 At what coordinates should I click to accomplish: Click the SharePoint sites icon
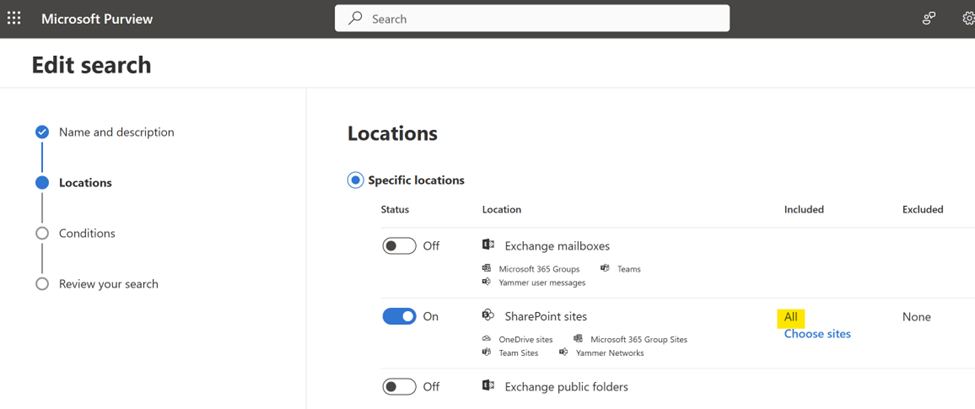pos(488,316)
